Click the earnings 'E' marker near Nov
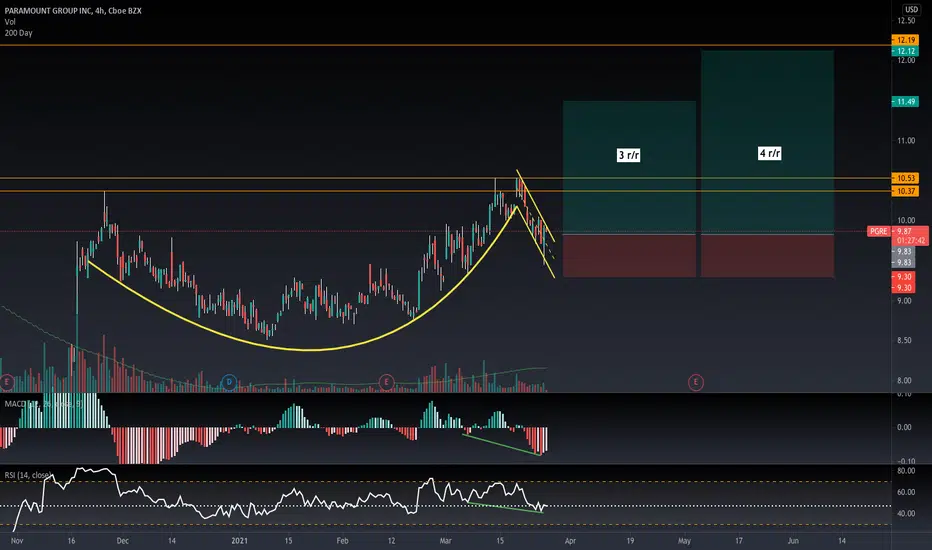 pos(7,382)
